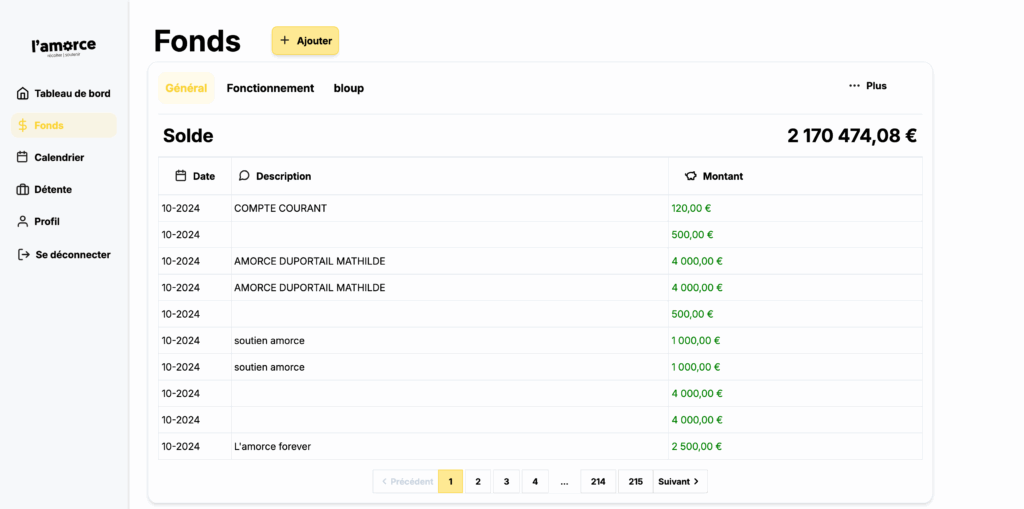Click Se déconnecter to log out

coord(64,254)
